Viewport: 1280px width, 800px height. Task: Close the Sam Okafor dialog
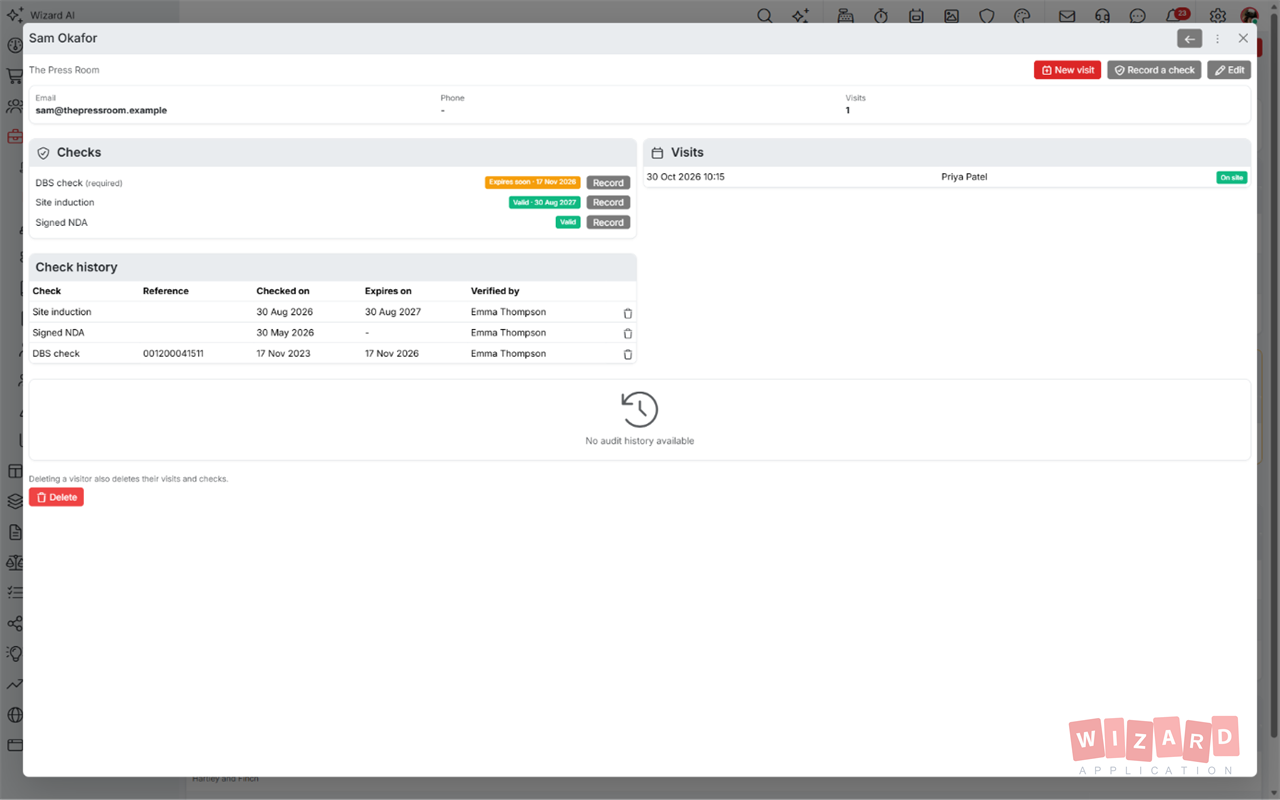click(1243, 39)
